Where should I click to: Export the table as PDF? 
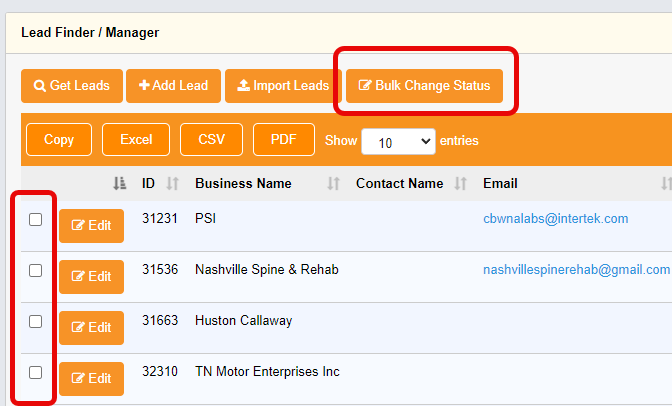(284, 140)
